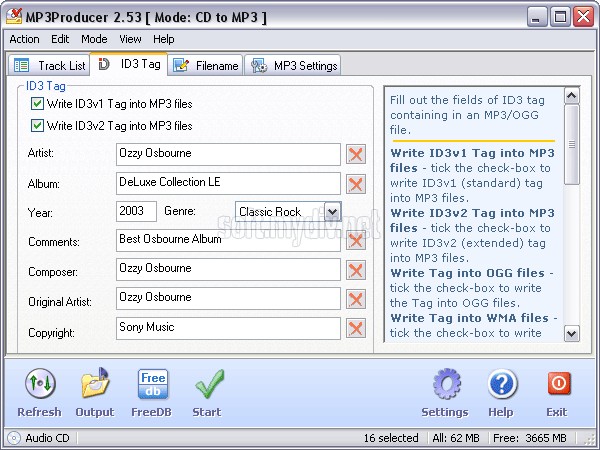Open the Action menu
Screen dimensions: 600x450
pyautogui.click(x=24, y=39)
